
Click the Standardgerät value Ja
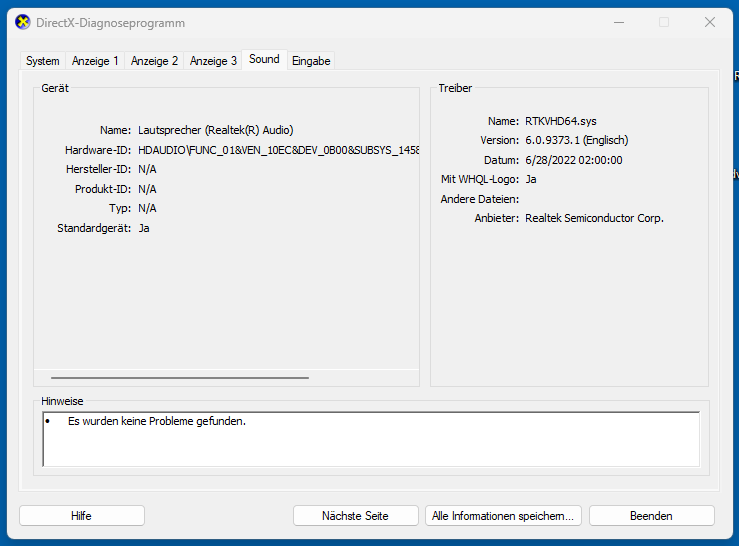coord(144,228)
